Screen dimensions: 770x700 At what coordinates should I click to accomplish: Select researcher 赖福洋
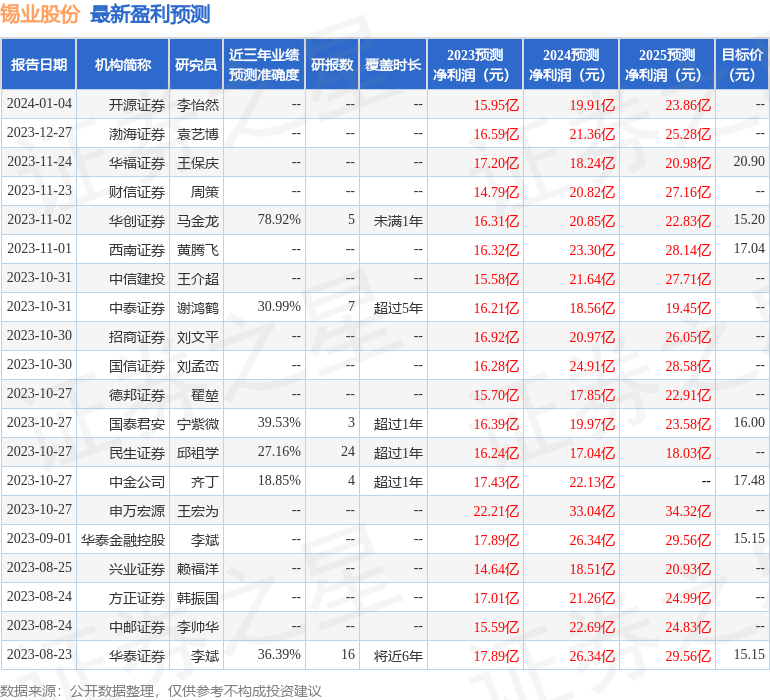pos(197,569)
